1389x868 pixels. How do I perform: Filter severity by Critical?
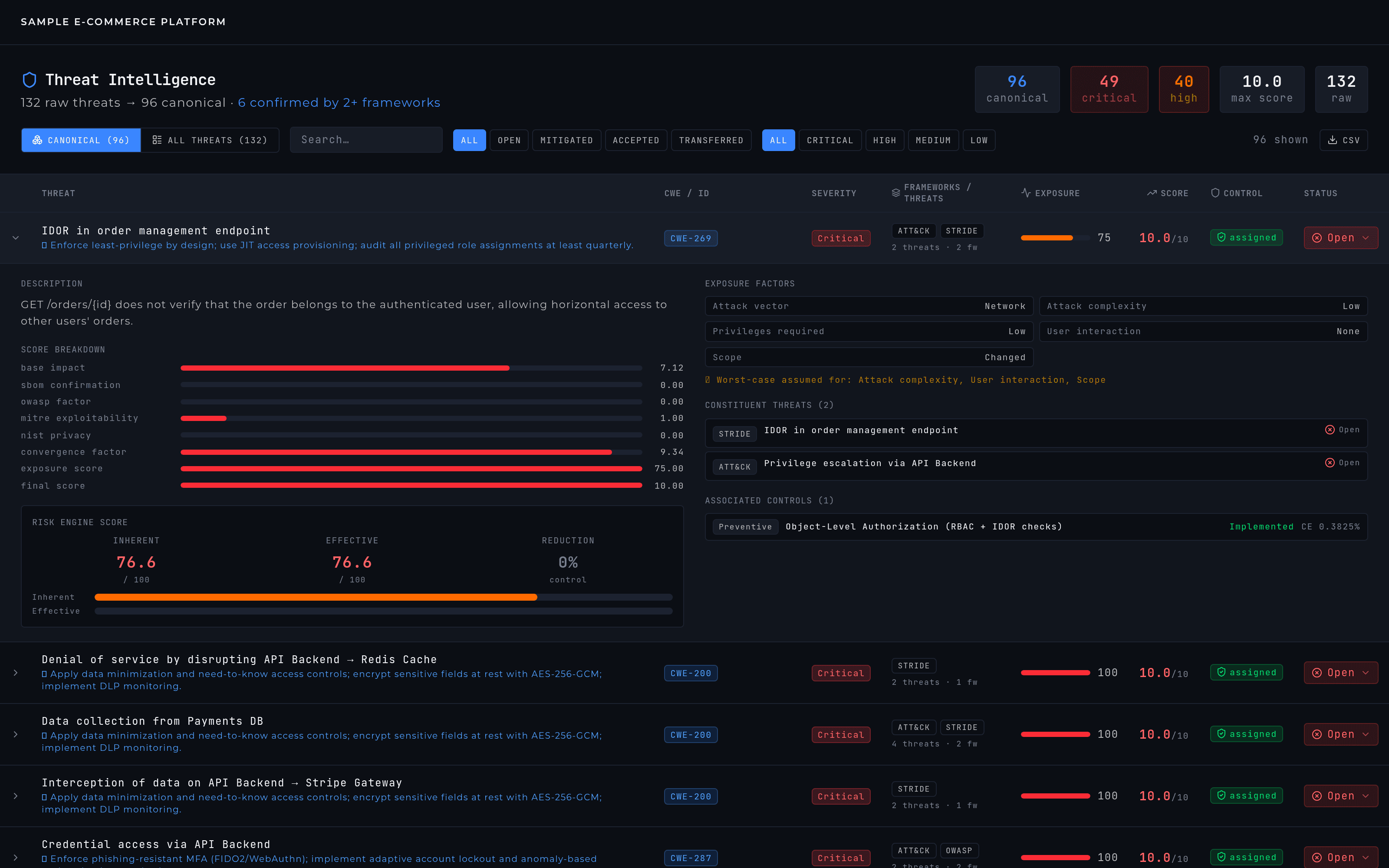pyautogui.click(x=830, y=140)
